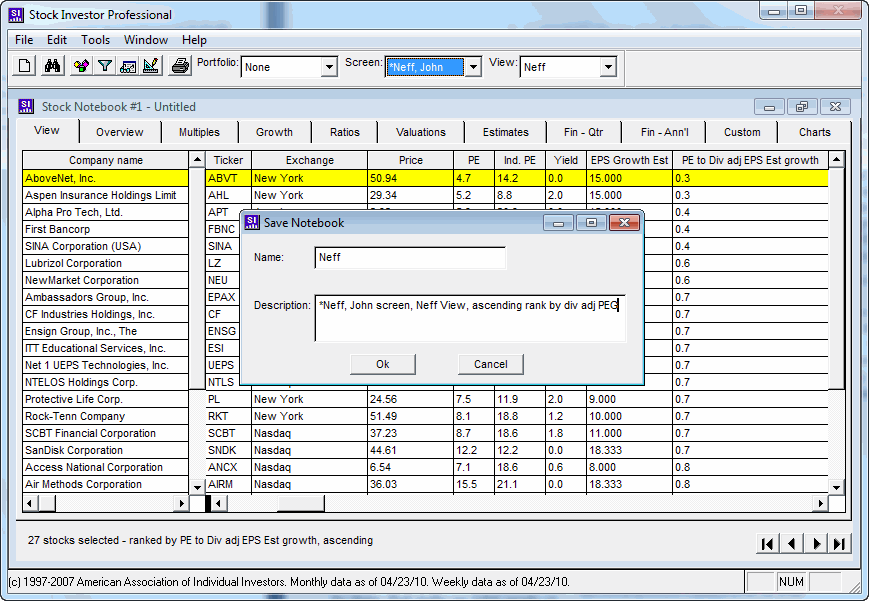Screen dimensions: 869x601
Task: Click the Description text box
Action: coord(469,317)
